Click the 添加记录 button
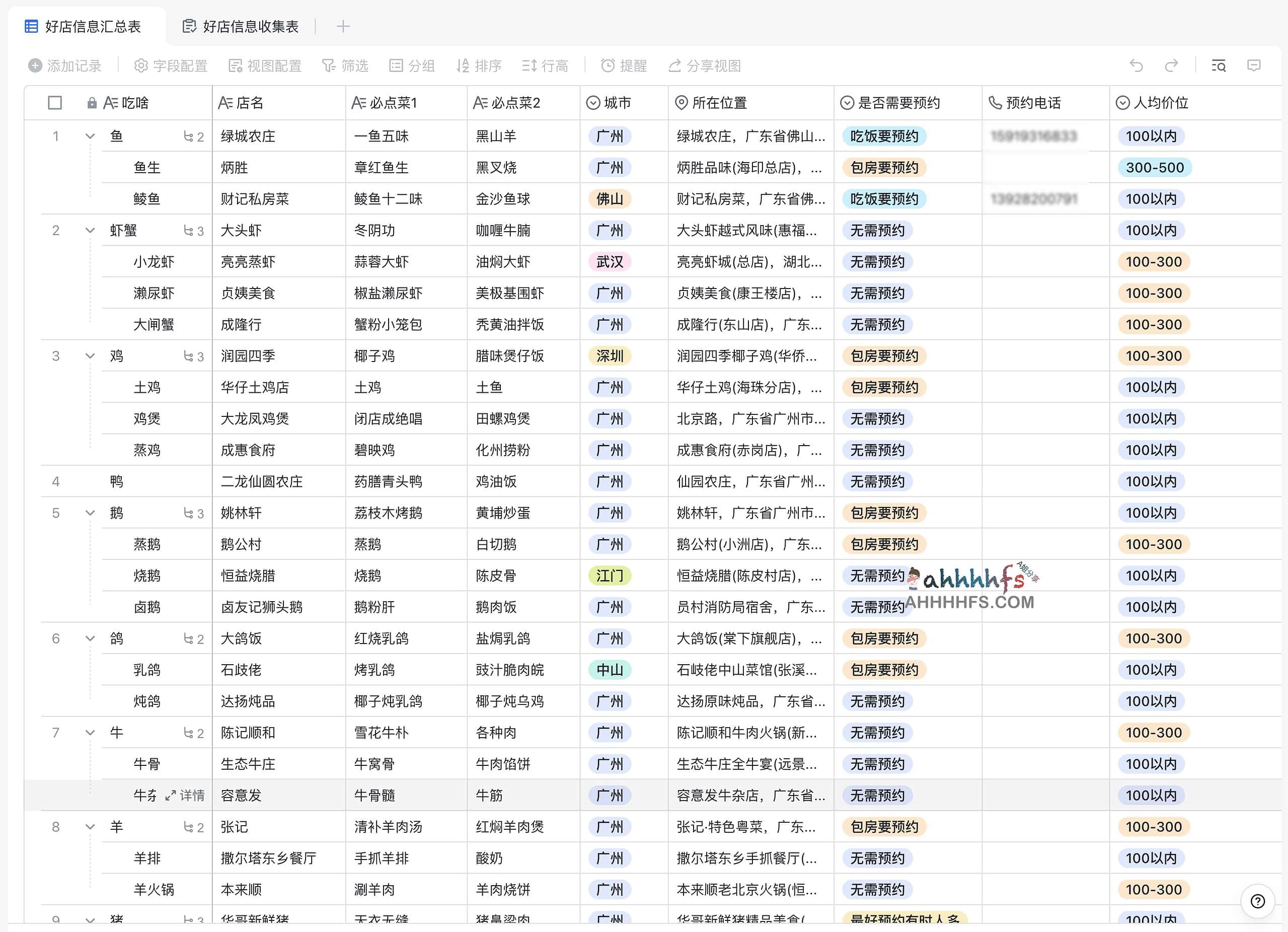This screenshot has height=932, width=1288. pyautogui.click(x=65, y=66)
